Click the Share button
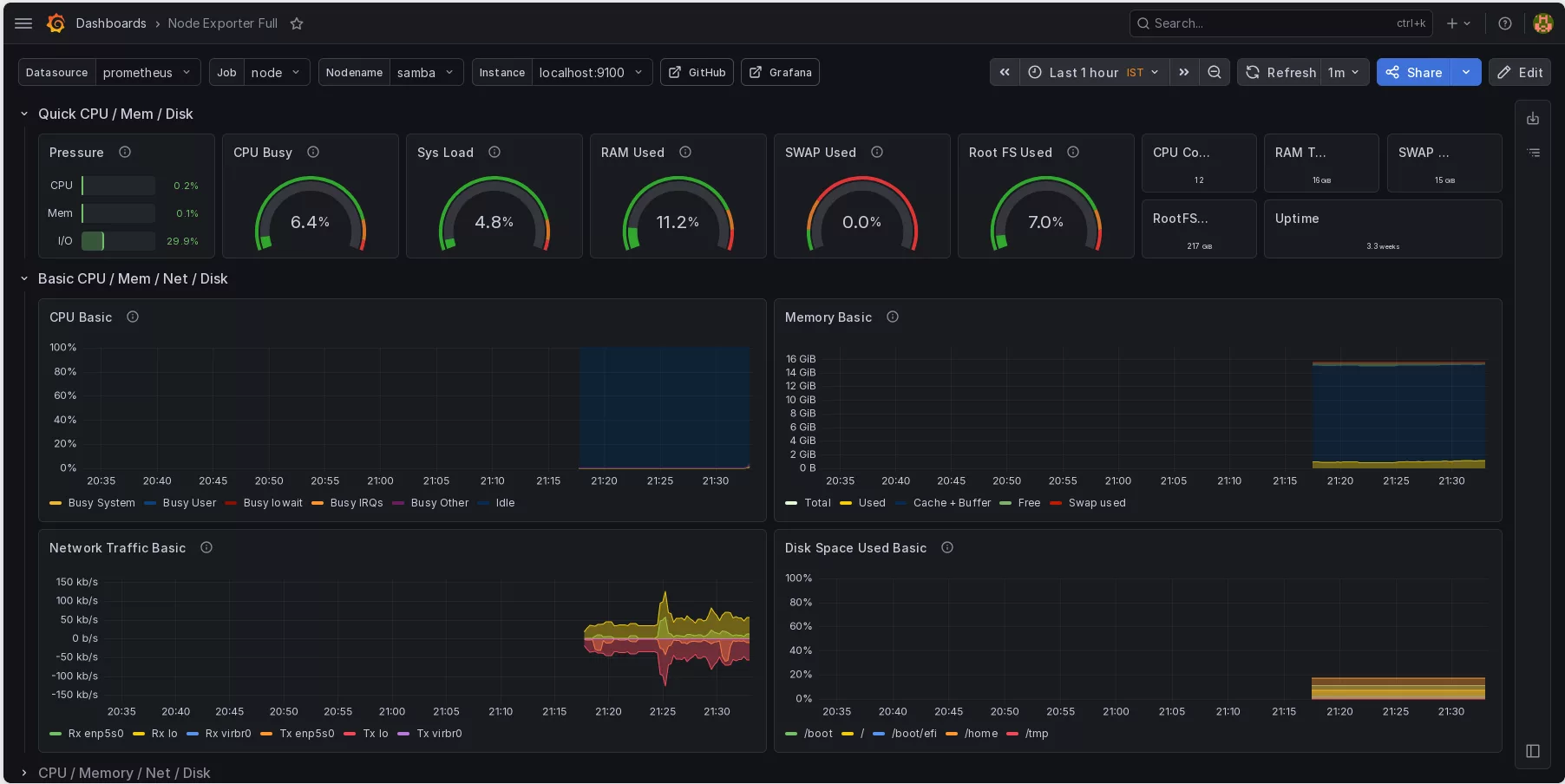Screen dimensions: 1565x784 [1414, 72]
